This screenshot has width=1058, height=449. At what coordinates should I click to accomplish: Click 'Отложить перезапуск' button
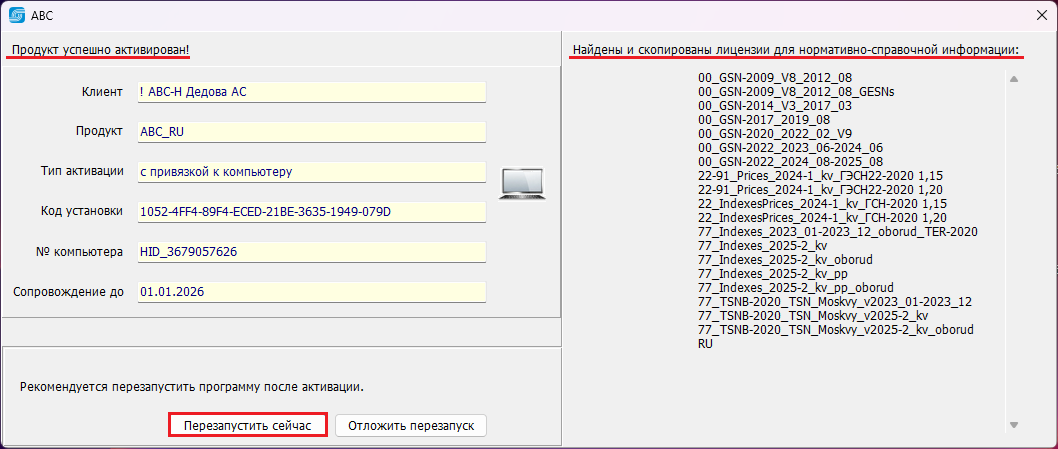click(411, 426)
